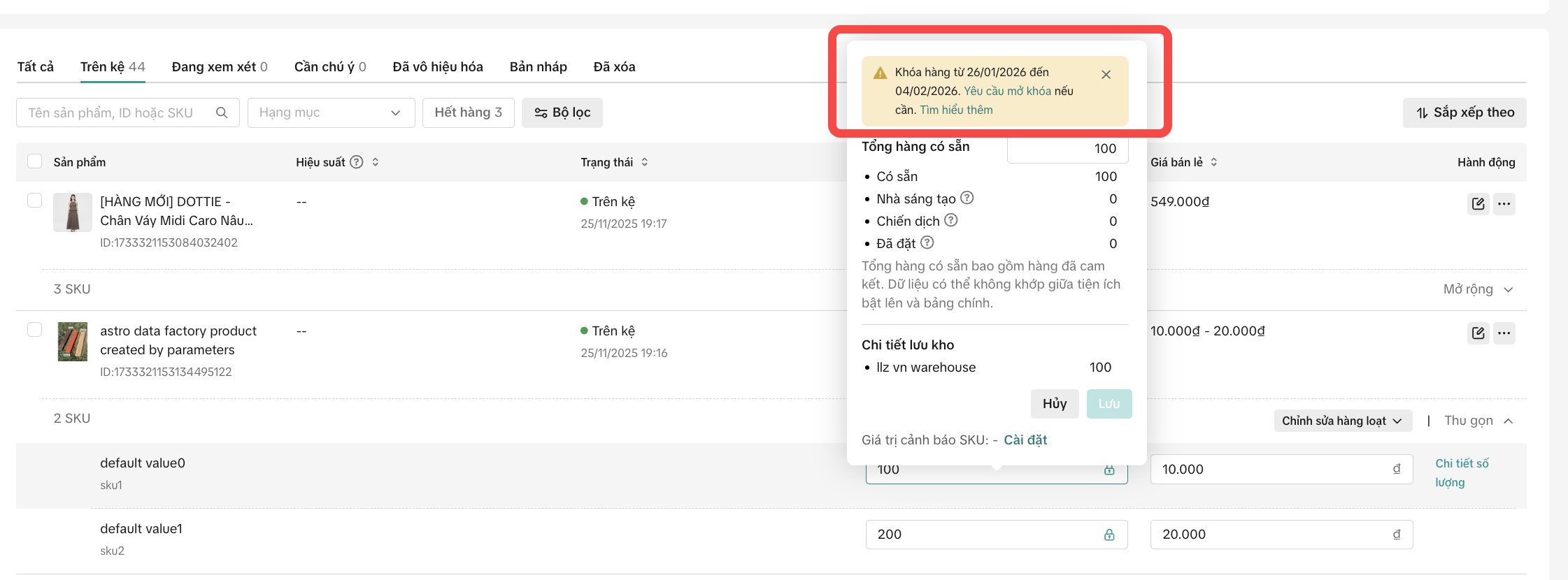The height and width of the screenshot is (580, 1568).
Task: Expand DOTTIE SKUs with Mở rộng
Action: coord(1478,289)
